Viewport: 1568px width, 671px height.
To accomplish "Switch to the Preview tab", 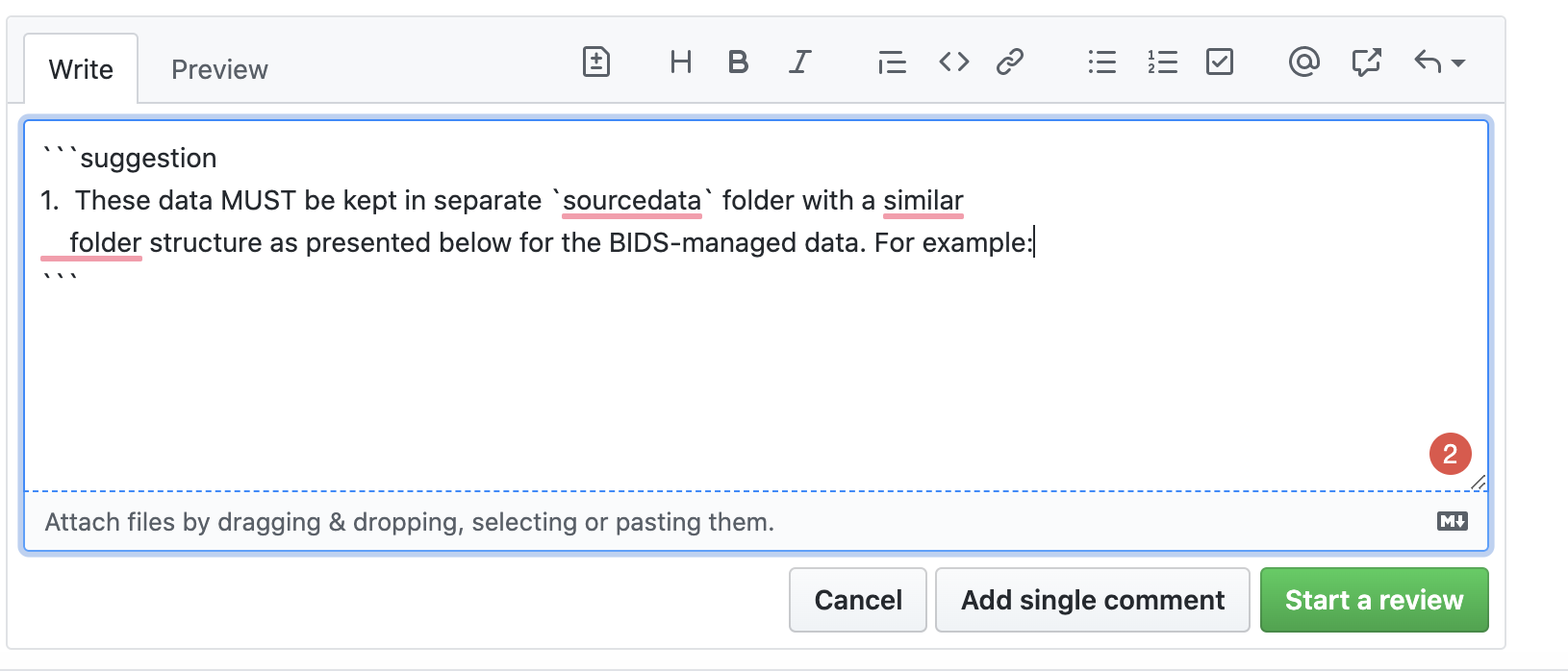I will [x=218, y=67].
